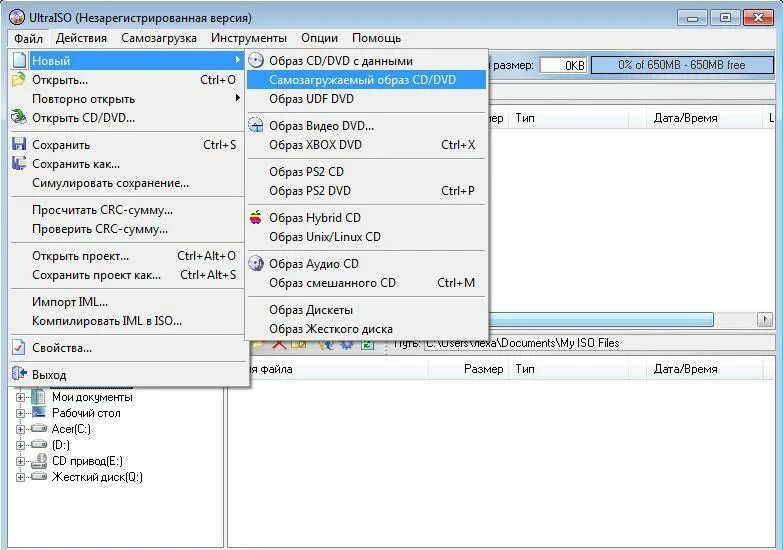The image size is (783, 550).
Task: Click the open folder icon beside Открыть...
Action: click(18, 79)
